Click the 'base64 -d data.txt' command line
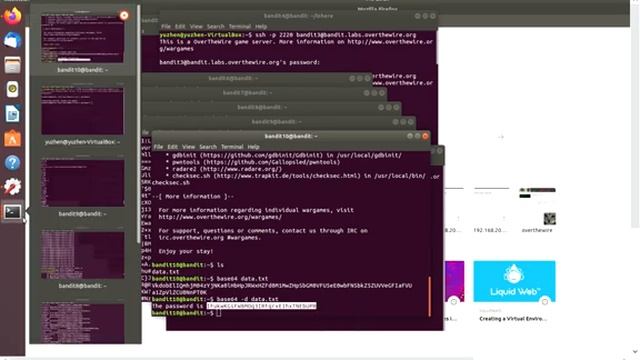 click(247, 299)
